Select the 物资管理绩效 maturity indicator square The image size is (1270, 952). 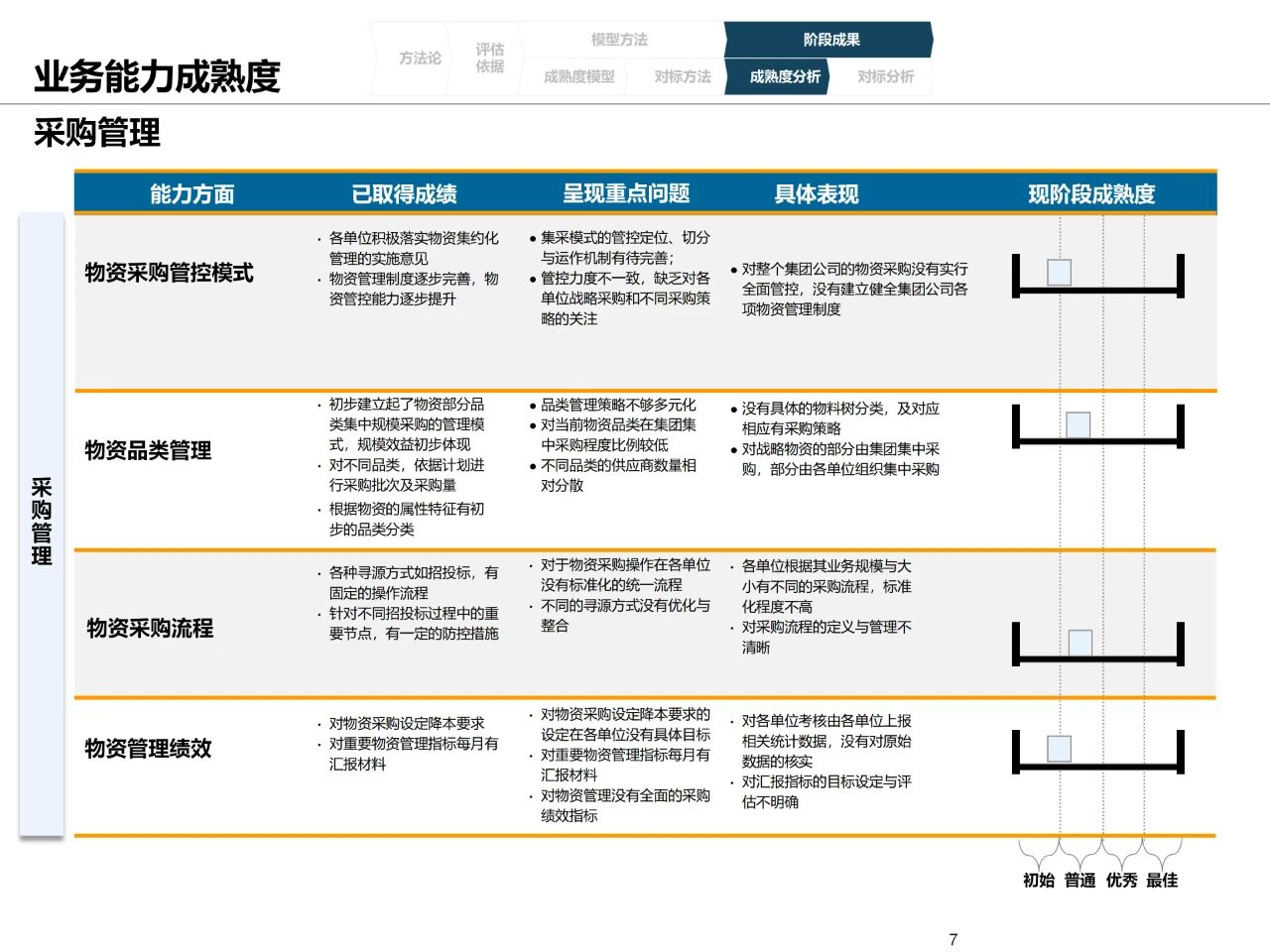(x=1059, y=749)
